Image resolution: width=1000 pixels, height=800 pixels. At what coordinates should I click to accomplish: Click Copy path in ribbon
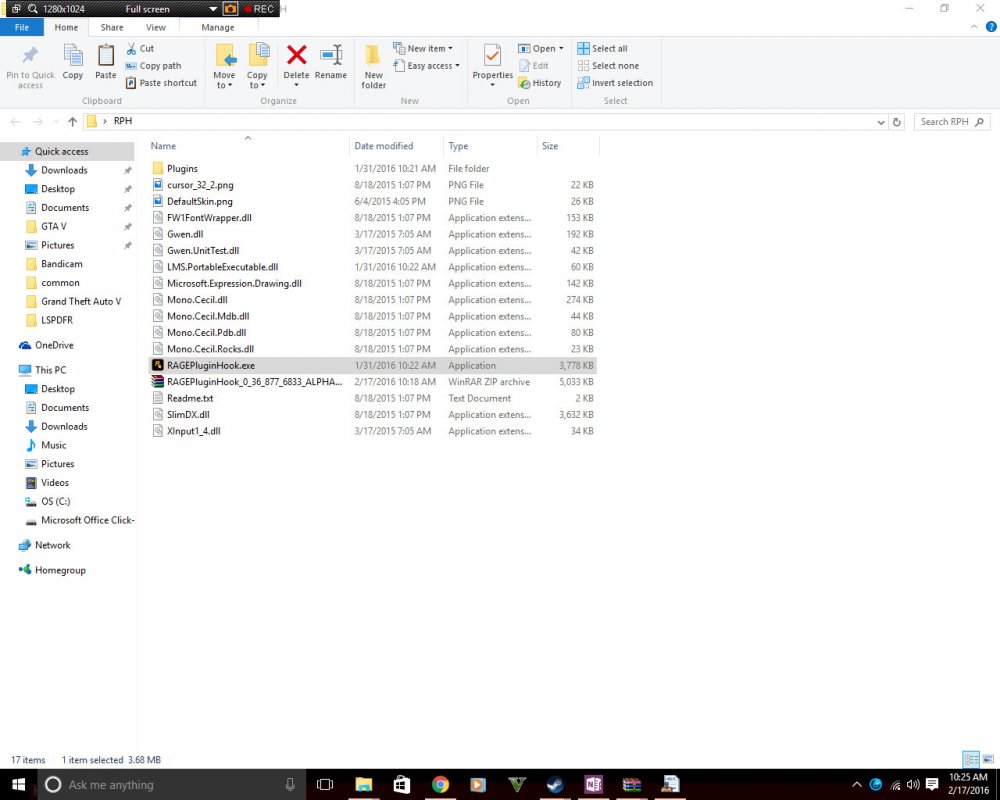pyautogui.click(x=154, y=66)
